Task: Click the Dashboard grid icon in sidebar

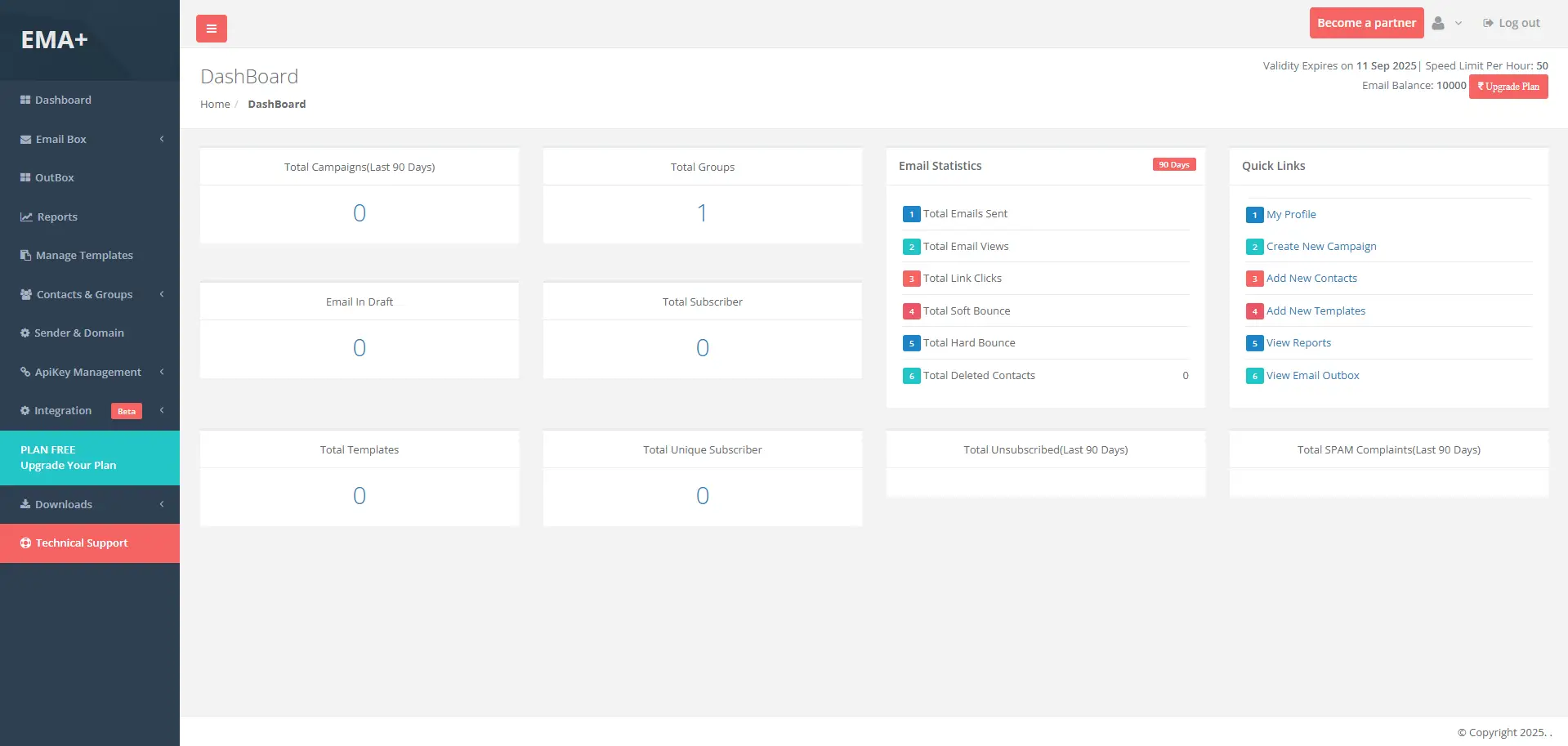Action: coord(25,100)
